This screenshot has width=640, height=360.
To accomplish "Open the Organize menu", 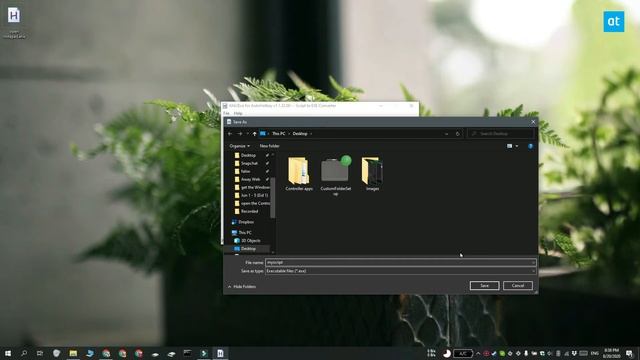I will coord(240,146).
